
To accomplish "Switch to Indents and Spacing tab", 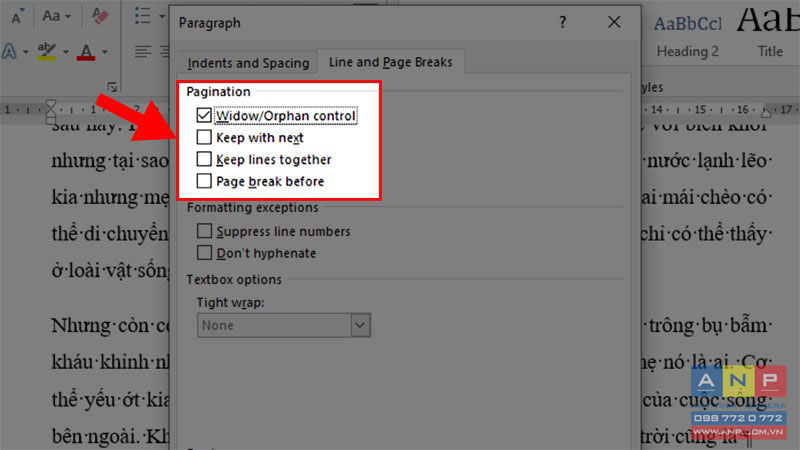I will coord(248,63).
